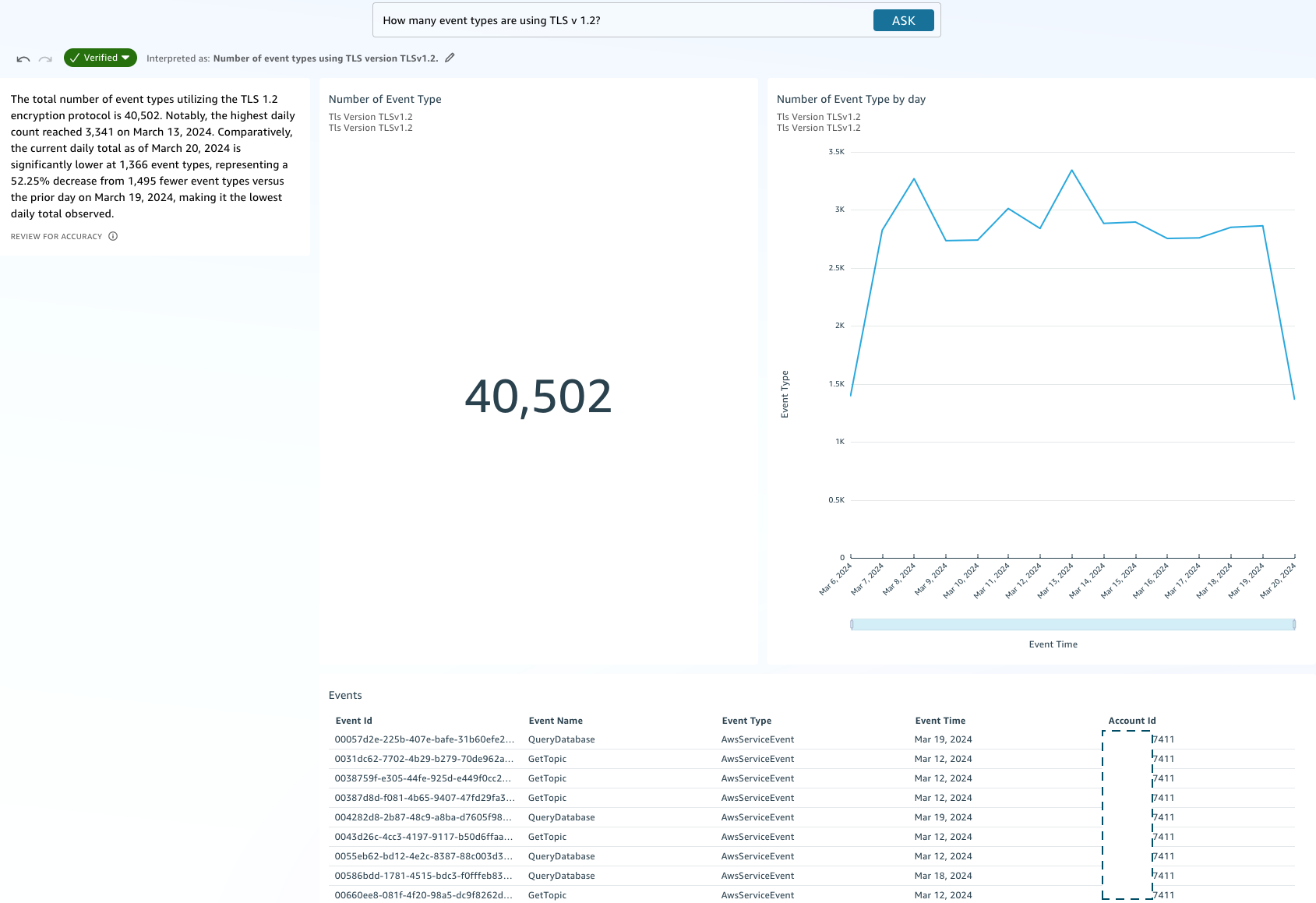Click event ID 00586bdd-1781-4515-bdc3-f0fffeb83...
The image size is (1316, 903).
point(425,876)
